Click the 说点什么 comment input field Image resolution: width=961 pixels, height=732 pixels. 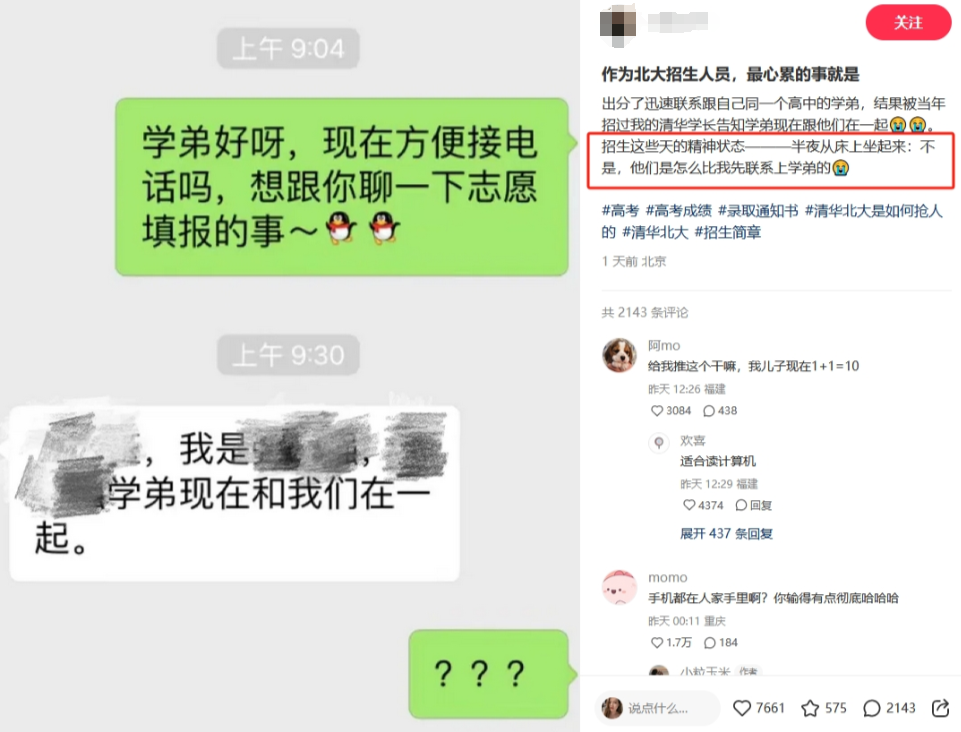[x=657, y=708]
